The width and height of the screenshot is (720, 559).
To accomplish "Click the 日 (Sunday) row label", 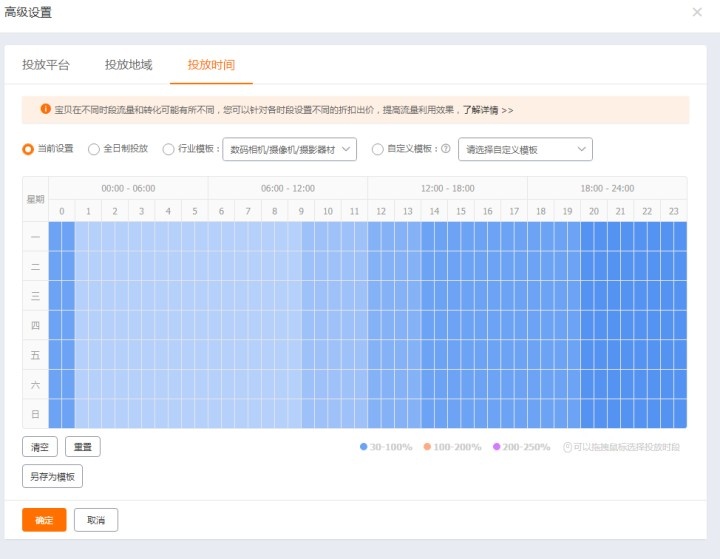I will 35,414.
